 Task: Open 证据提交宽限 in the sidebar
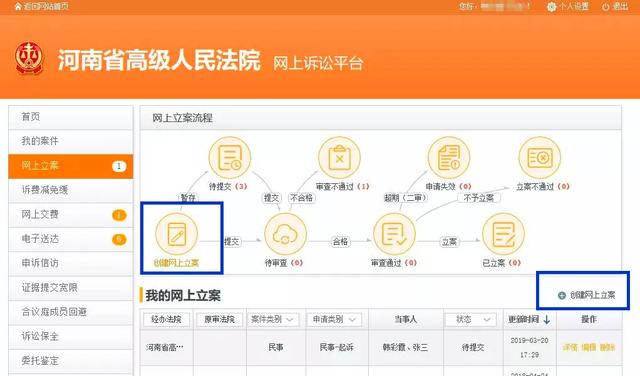click(x=71, y=288)
